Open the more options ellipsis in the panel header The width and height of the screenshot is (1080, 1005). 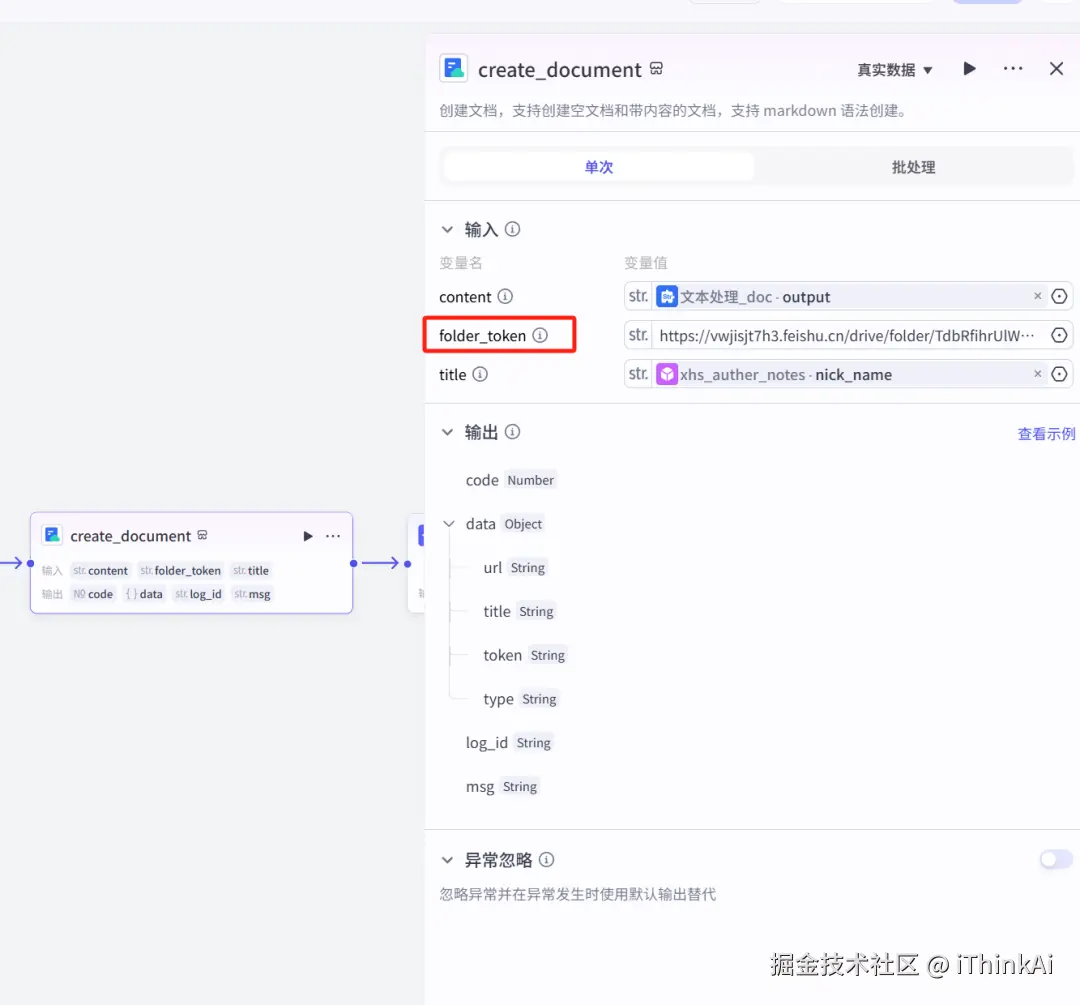(x=1013, y=68)
